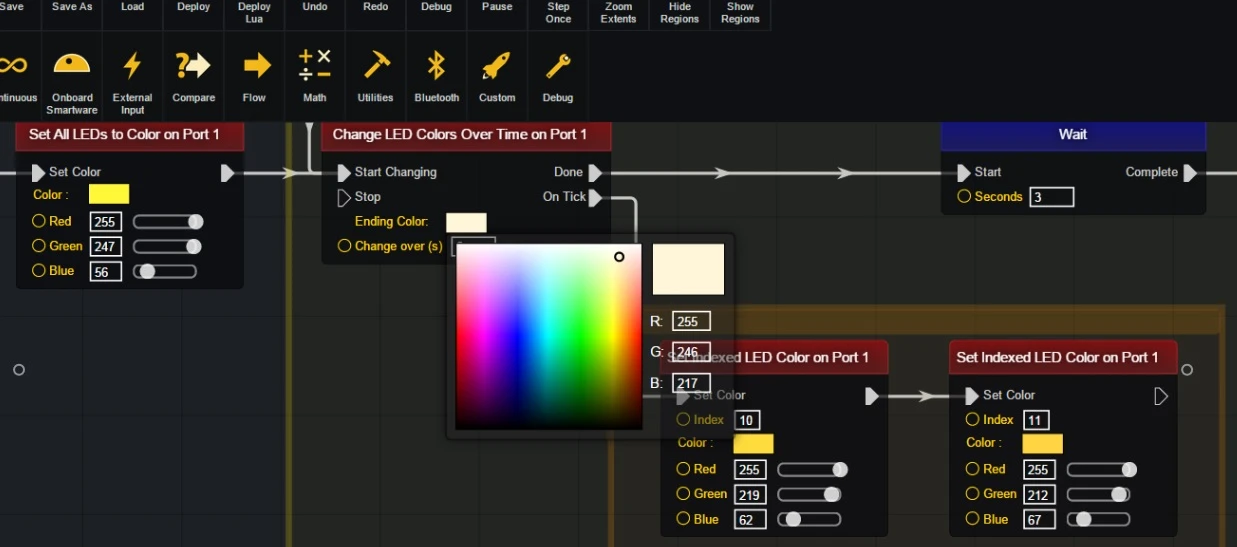This screenshot has width=1237, height=547.
Task: Toggle the Change over (s) input port
Action: click(344, 245)
